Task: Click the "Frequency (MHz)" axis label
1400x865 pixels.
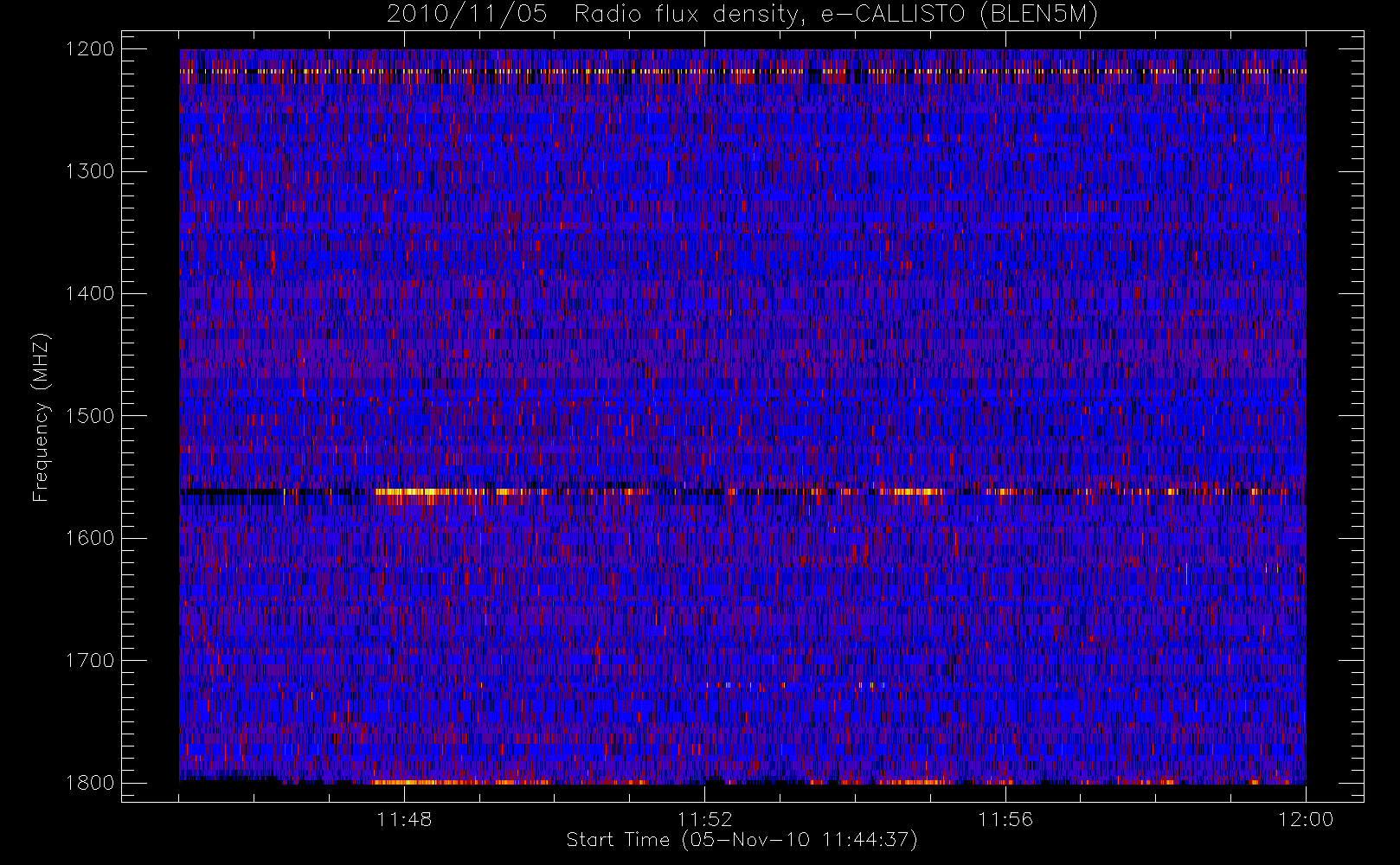Action: click(x=41, y=417)
